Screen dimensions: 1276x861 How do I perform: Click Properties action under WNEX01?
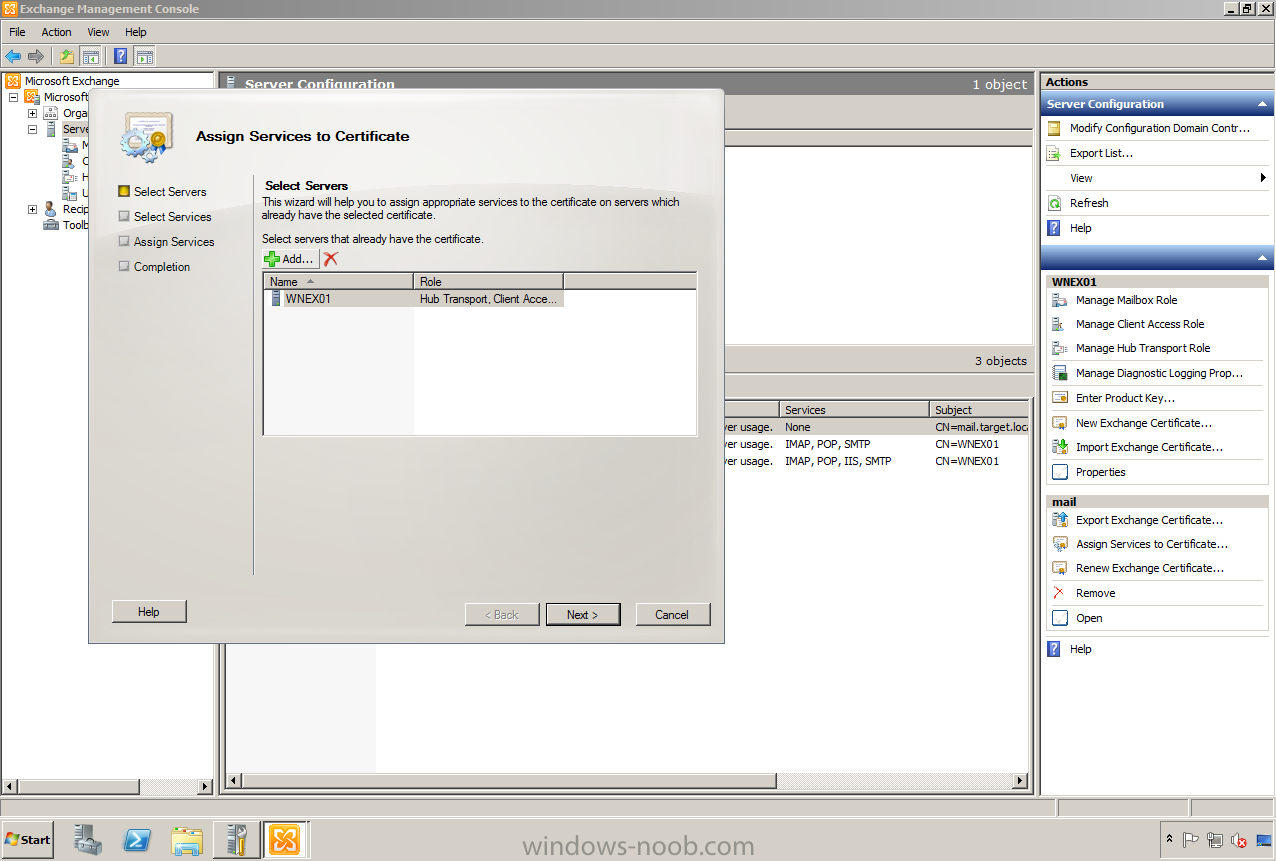click(1100, 472)
